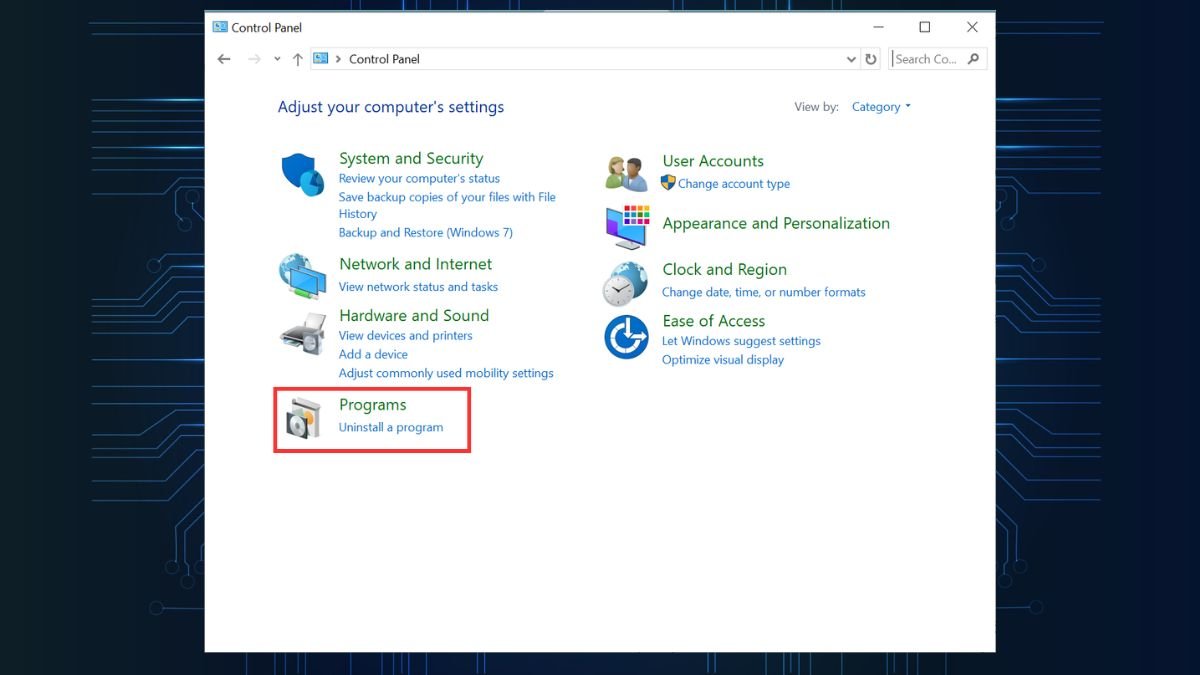
Task: Open the address bar history dropdown
Action: [x=851, y=59]
